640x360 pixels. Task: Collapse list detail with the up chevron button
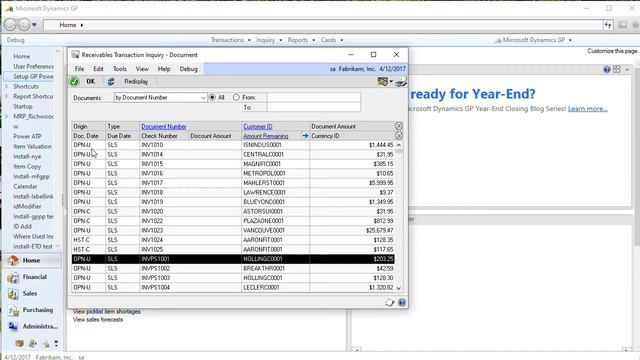point(399,126)
